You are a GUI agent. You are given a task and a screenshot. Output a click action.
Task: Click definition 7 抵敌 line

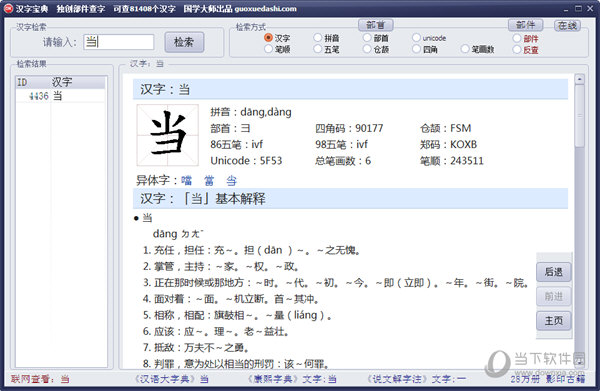196,347
